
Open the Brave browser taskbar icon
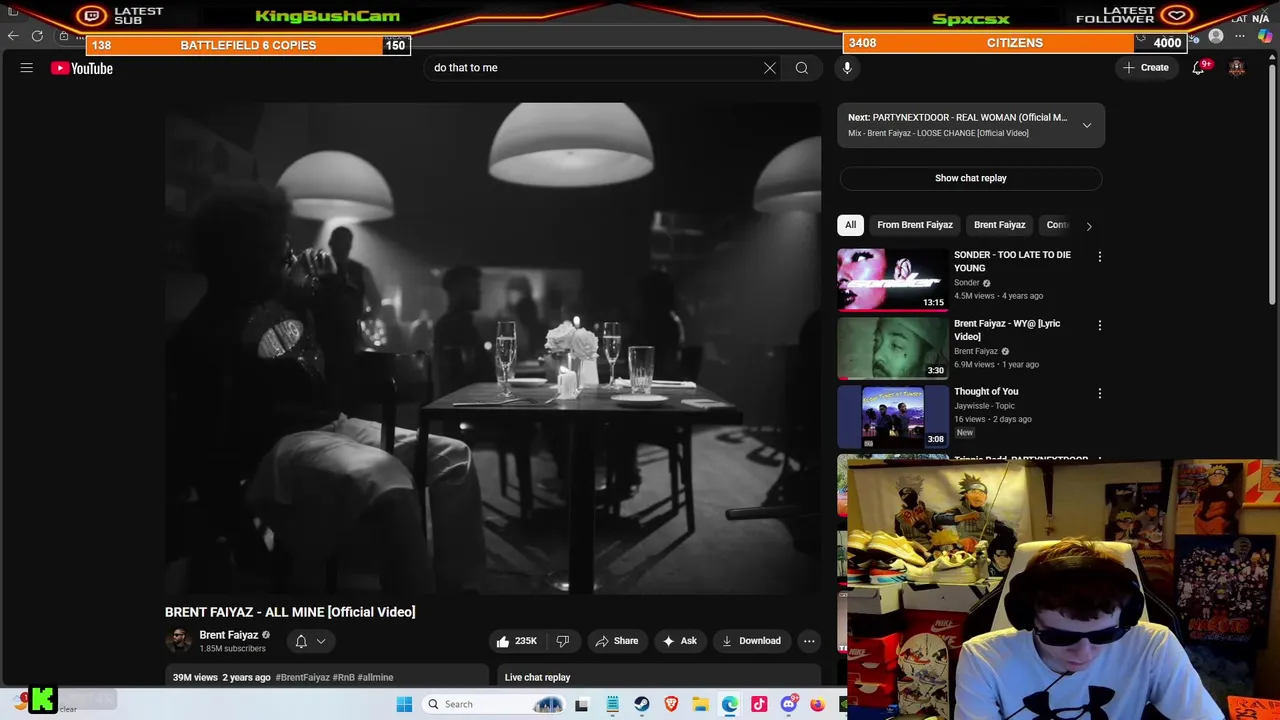tap(671, 704)
